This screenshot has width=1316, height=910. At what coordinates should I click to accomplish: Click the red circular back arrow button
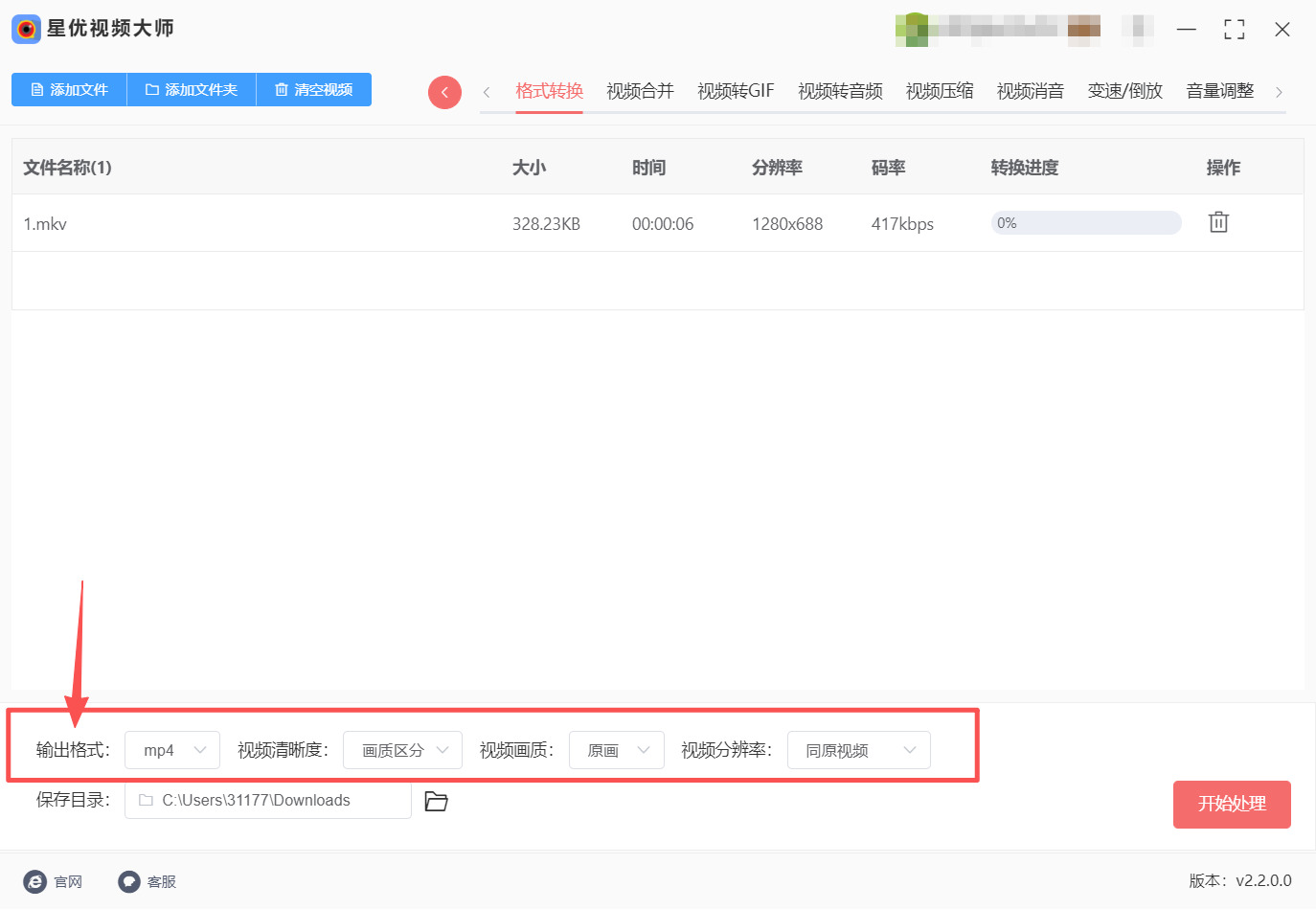[444, 92]
